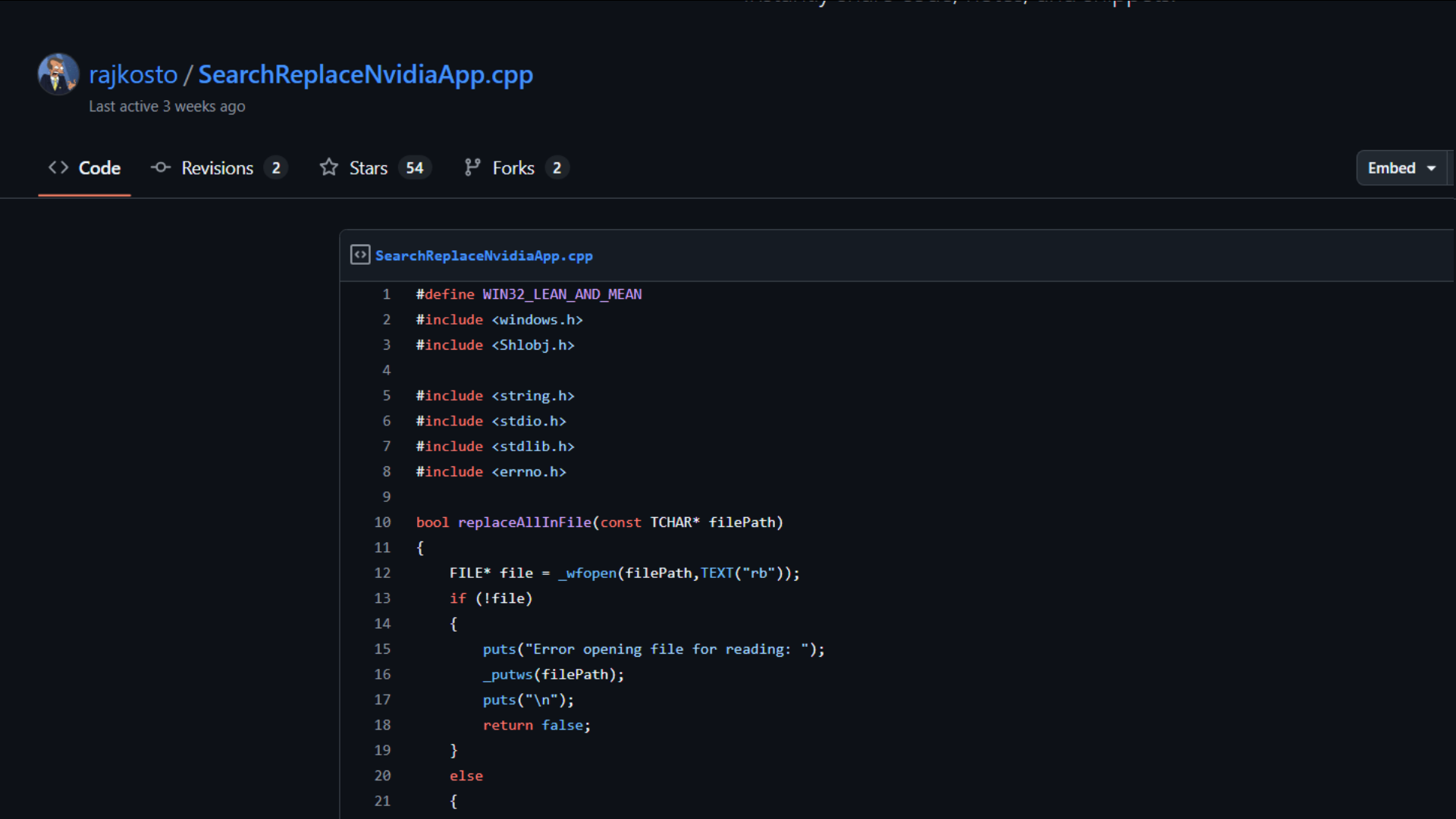This screenshot has height=819, width=1456.
Task: Click the <stdlib.h> include line
Action: tap(495, 446)
